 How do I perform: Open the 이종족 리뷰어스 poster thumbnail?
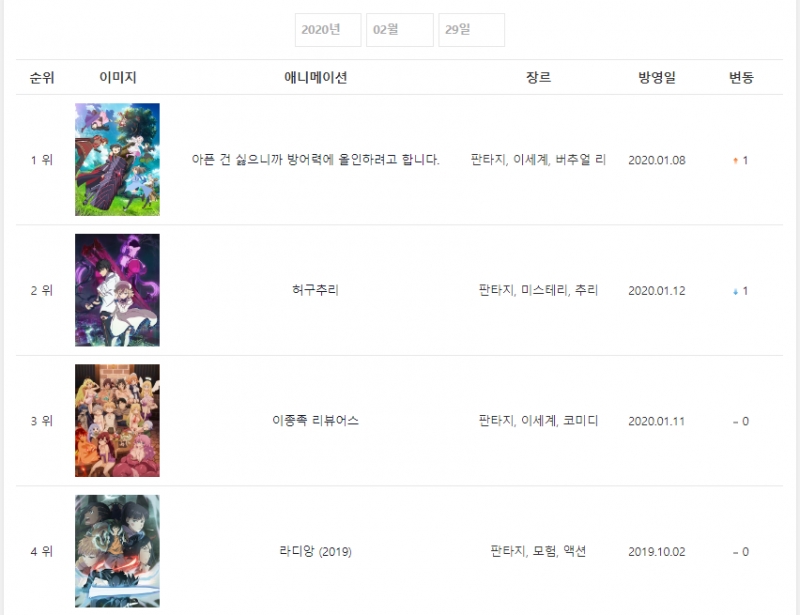117,421
